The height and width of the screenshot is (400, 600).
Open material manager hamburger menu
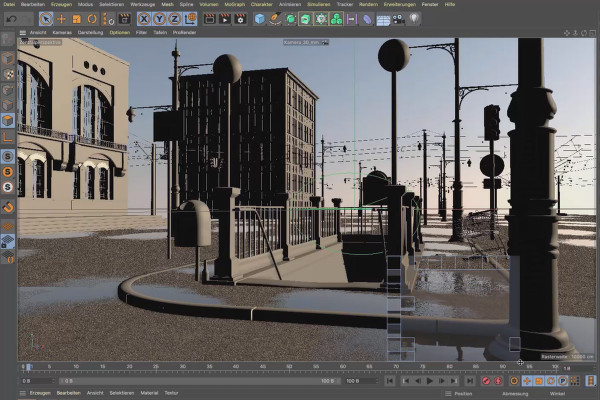point(23,393)
